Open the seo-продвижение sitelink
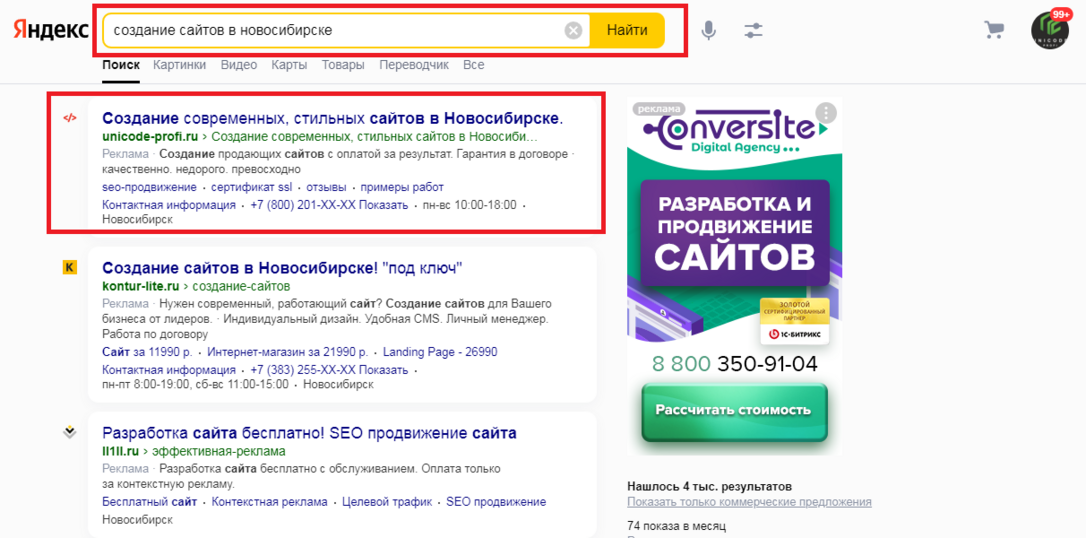This screenshot has height=538, width=1086. coord(150,188)
